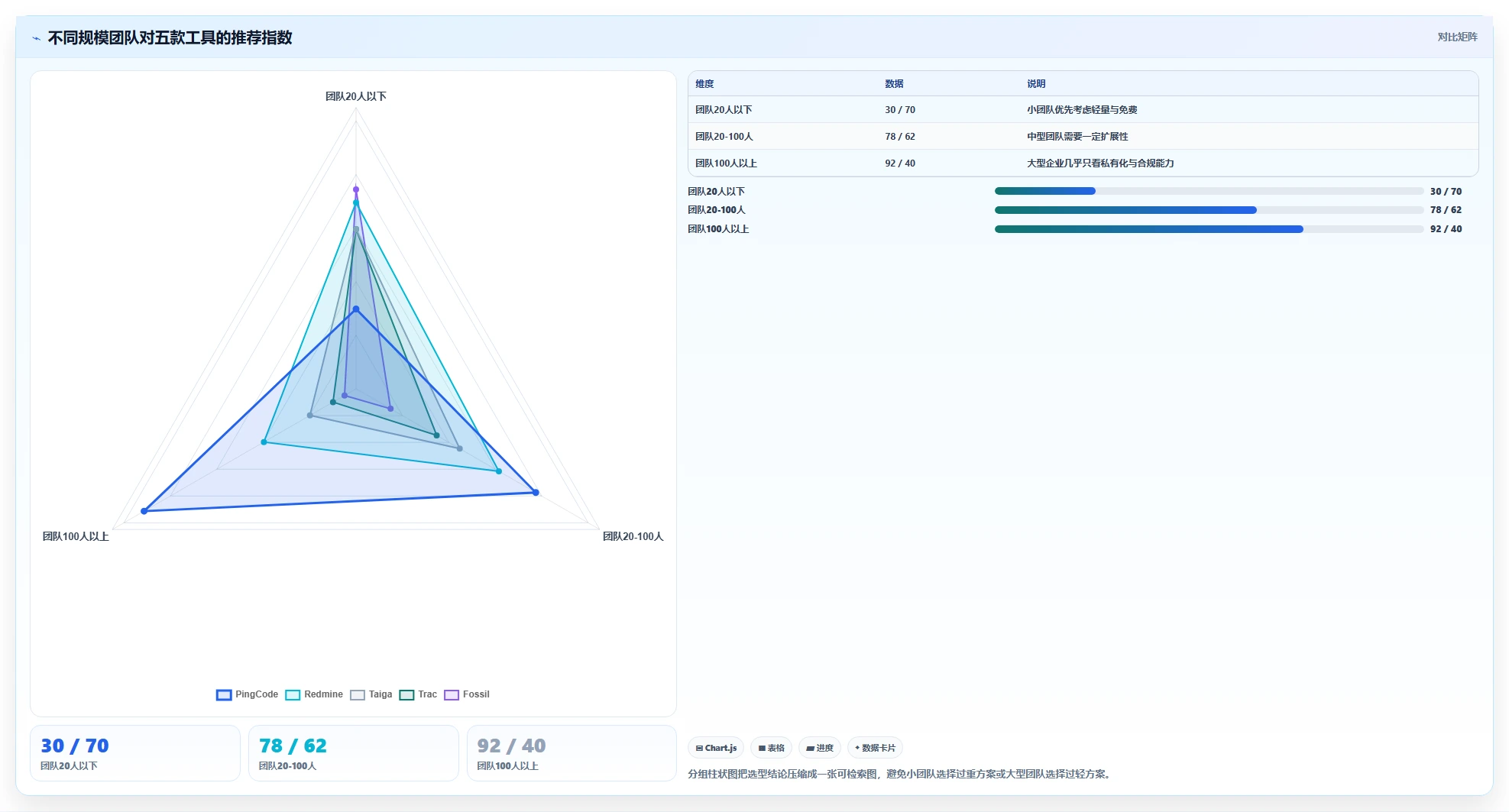Click the 团队20-100人 progress bar

pyautogui.click(x=1209, y=210)
